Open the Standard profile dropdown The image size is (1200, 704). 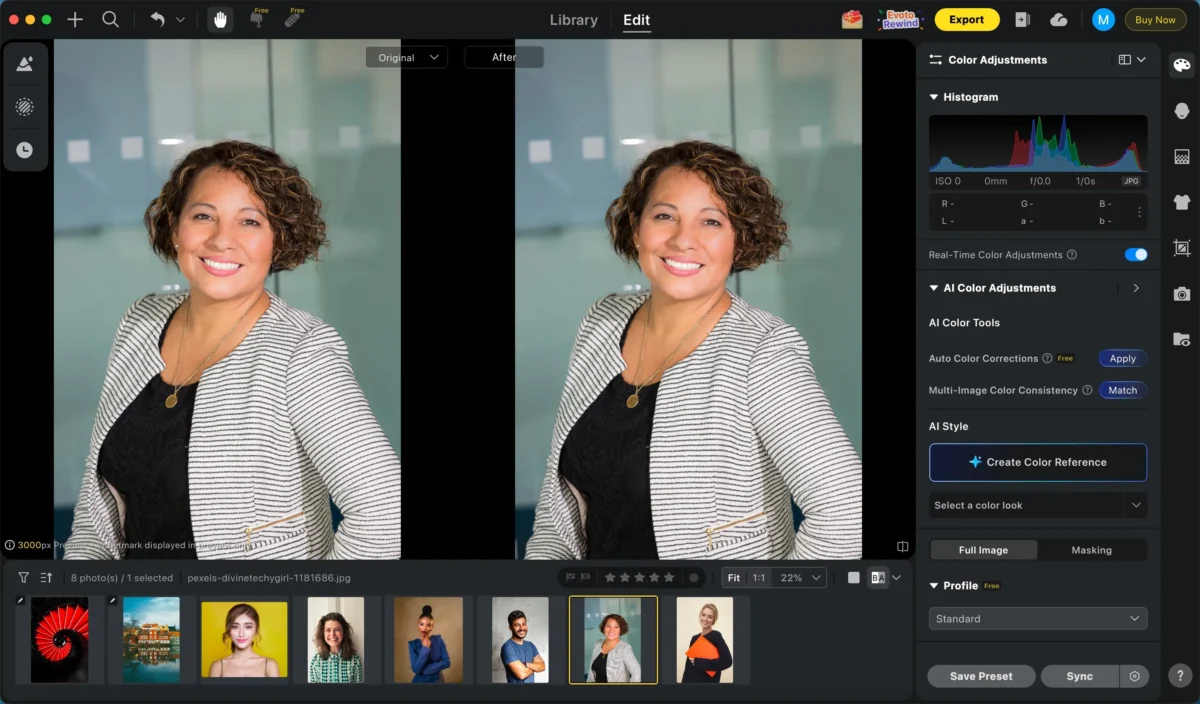point(1037,619)
